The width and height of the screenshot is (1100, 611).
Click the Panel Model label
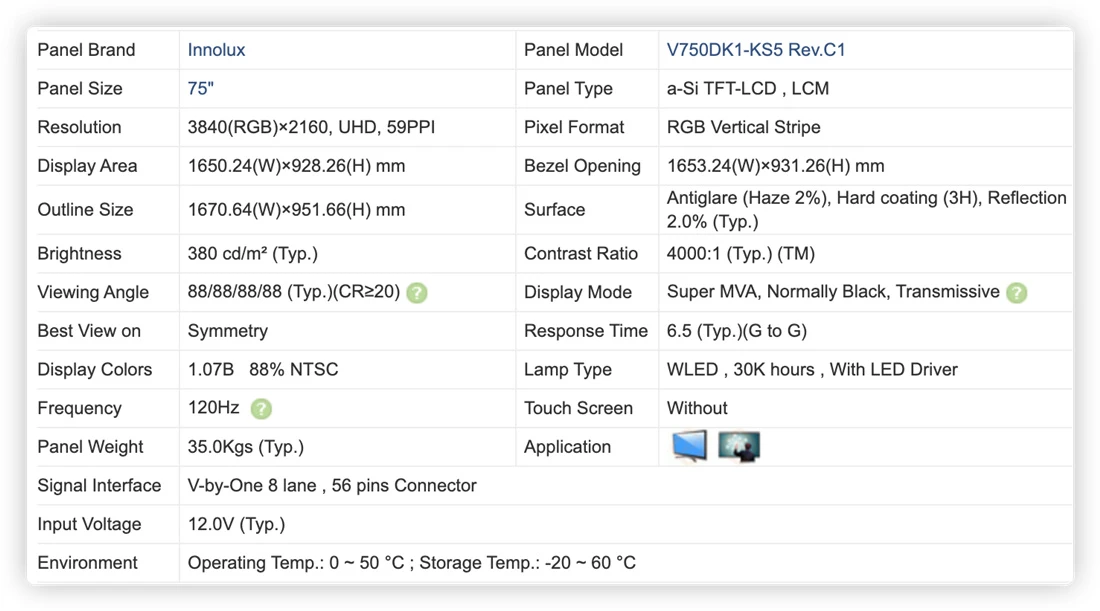(x=573, y=50)
